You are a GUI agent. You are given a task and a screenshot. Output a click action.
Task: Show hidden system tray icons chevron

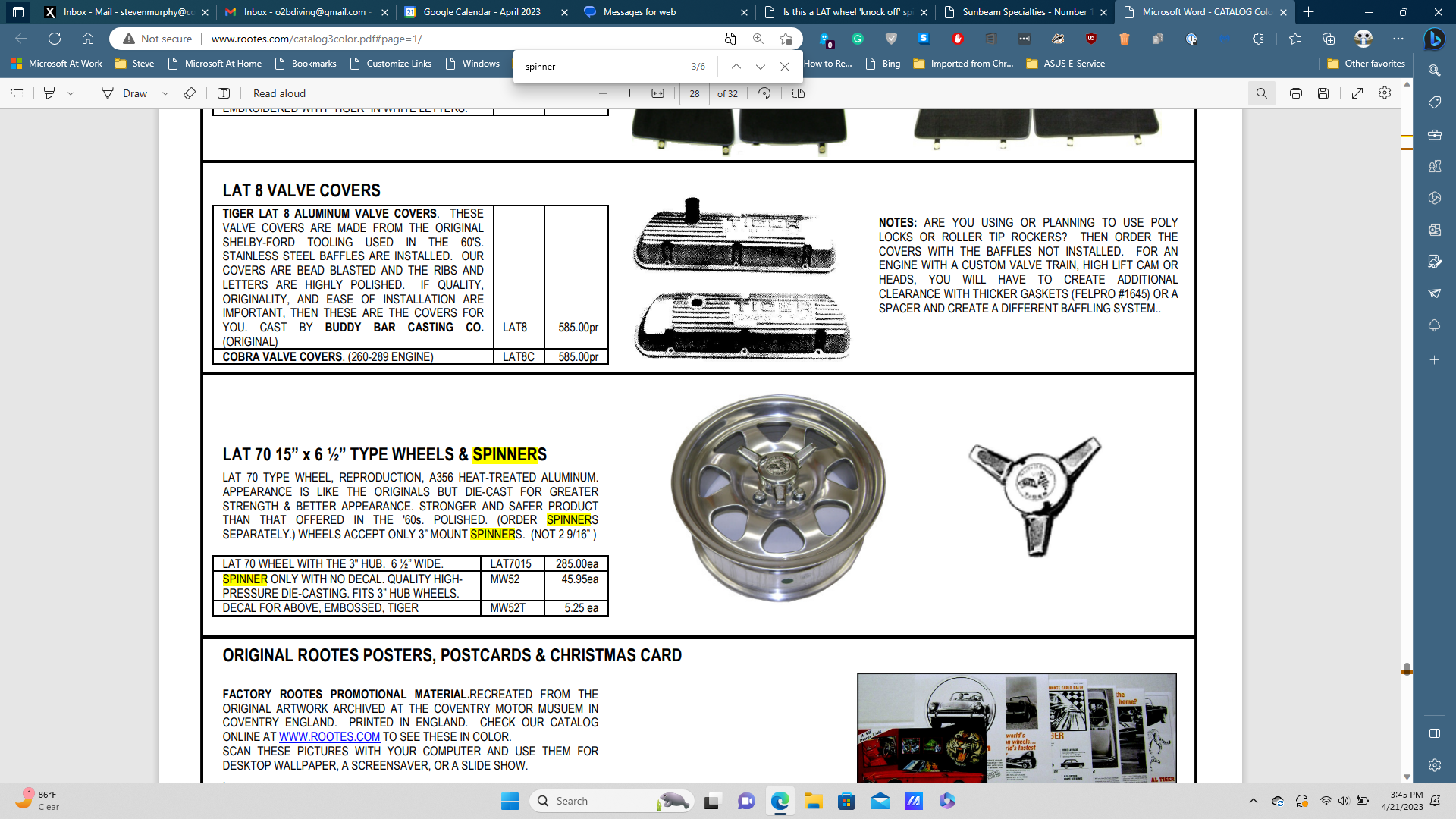[1253, 801]
